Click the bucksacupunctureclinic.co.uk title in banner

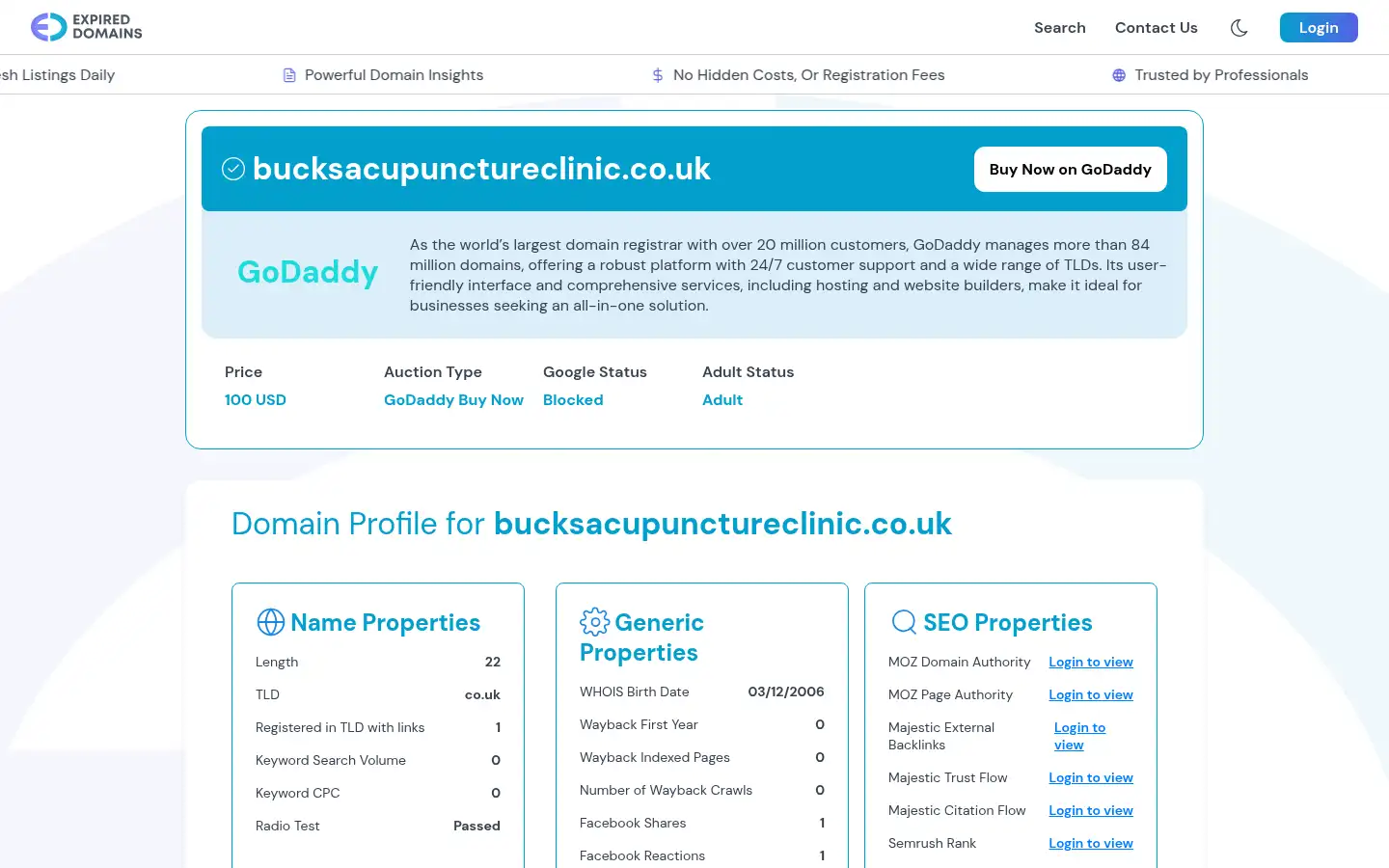point(481,169)
